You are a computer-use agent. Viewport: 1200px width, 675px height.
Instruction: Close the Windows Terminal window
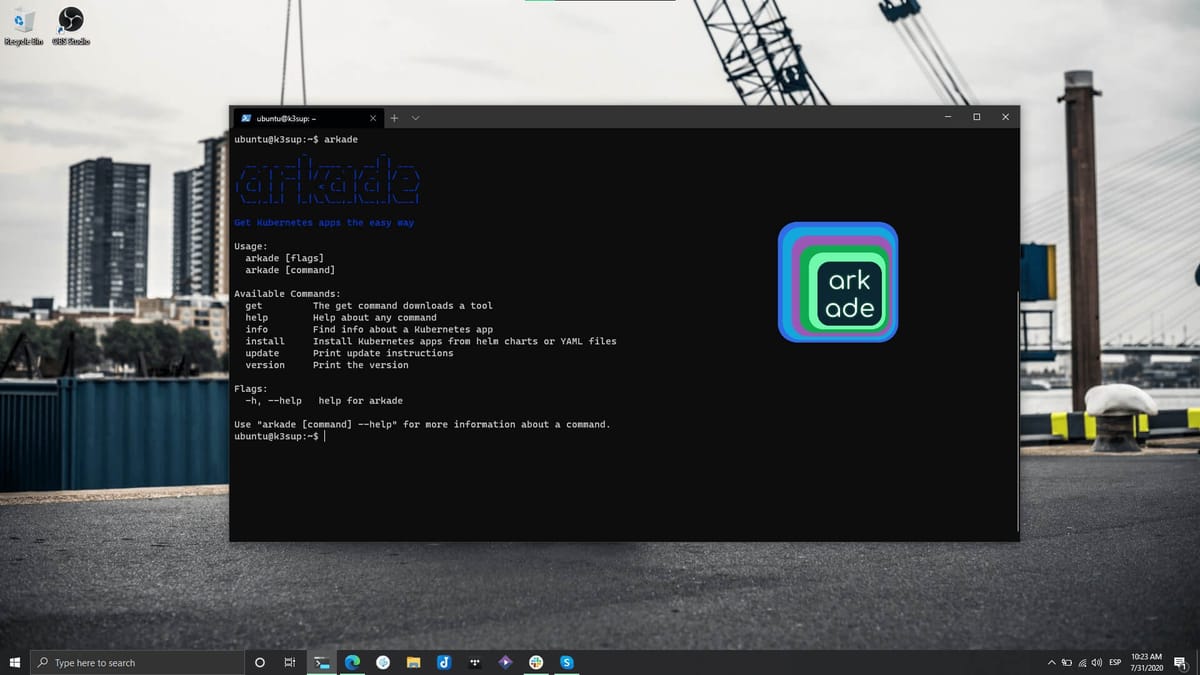pyautogui.click(x=1005, y=117)
